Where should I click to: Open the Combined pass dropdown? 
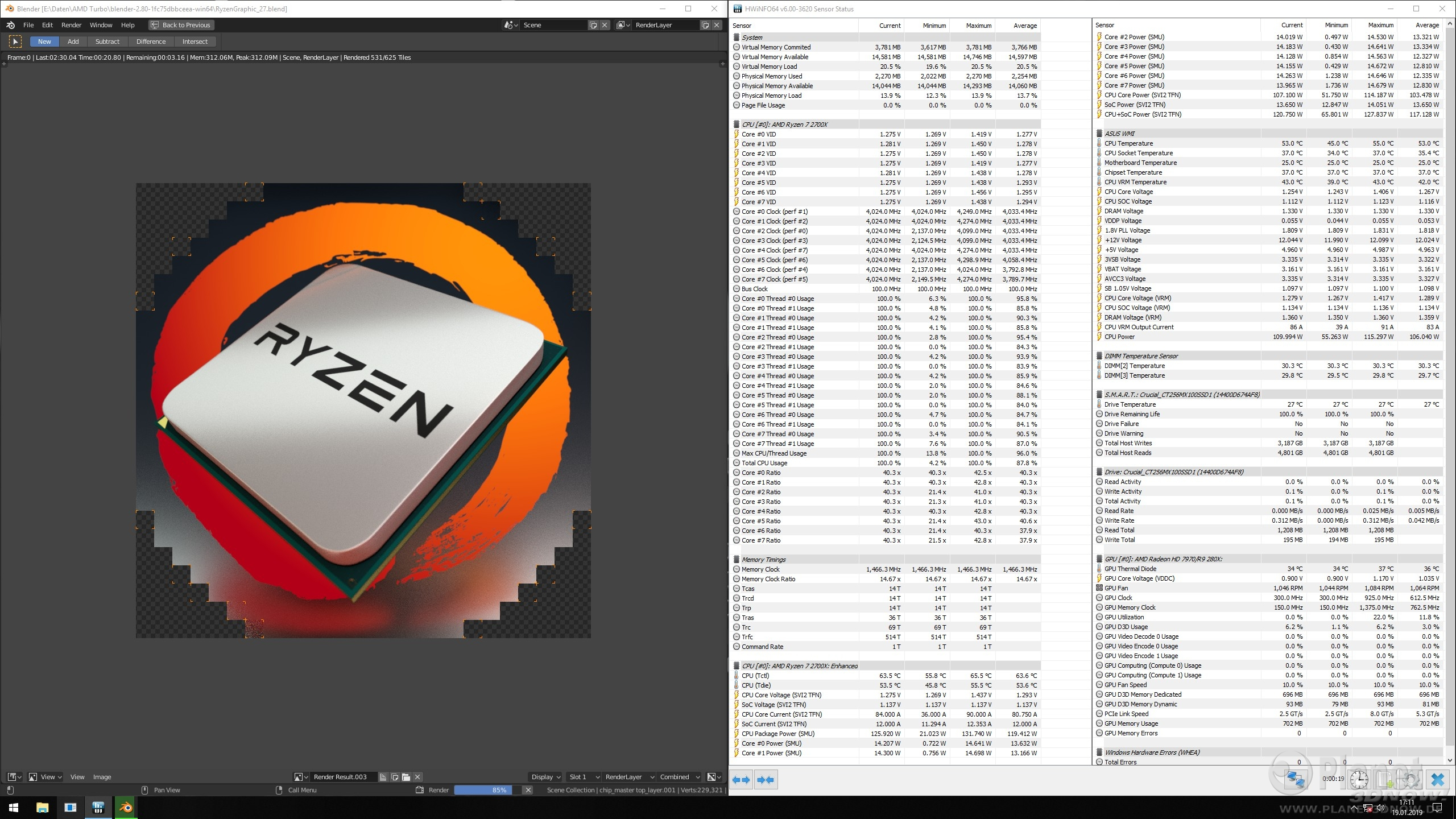point(679,777)
